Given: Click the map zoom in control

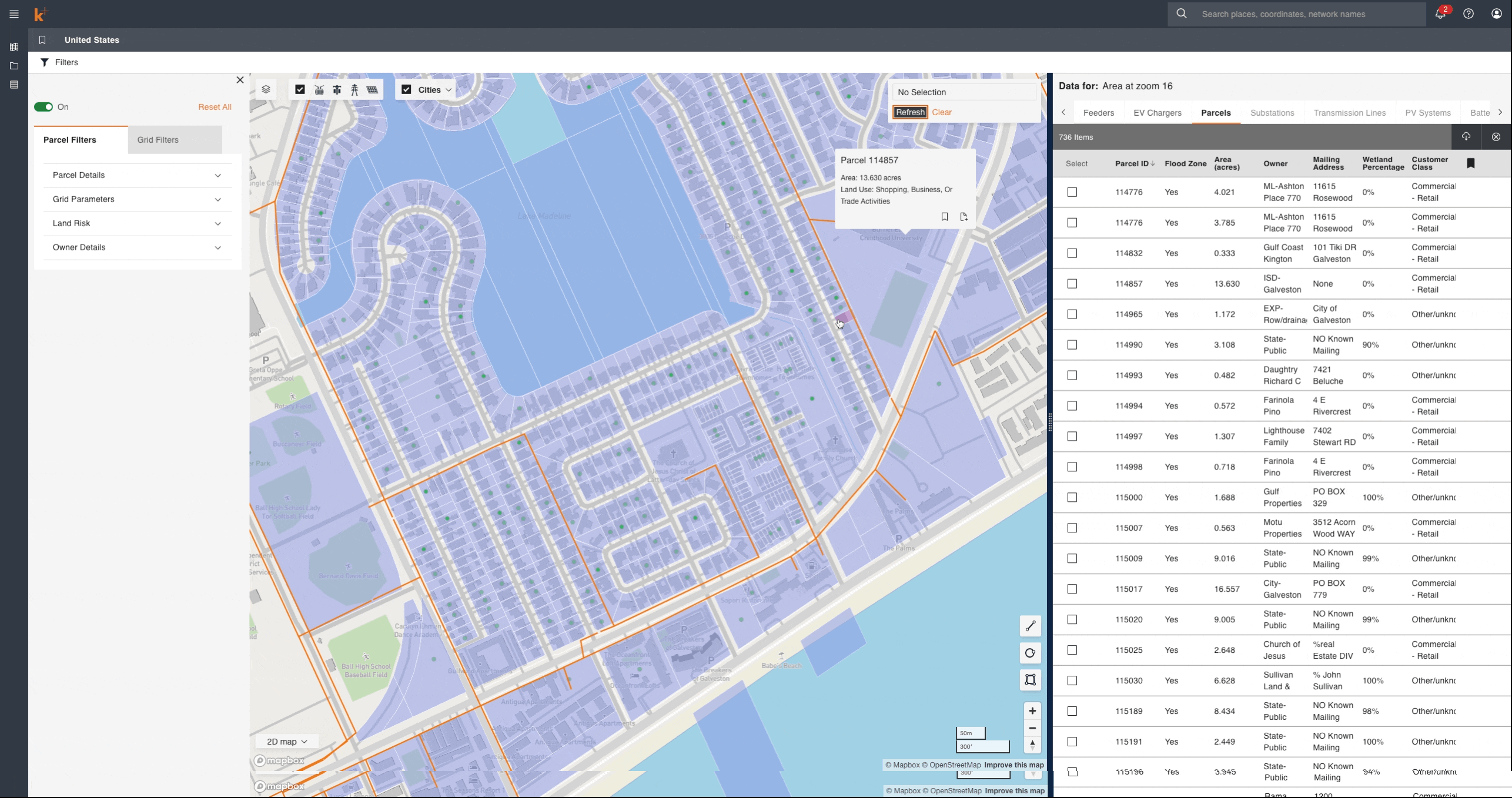Looking at the screenshot, I should [1033, 710].
